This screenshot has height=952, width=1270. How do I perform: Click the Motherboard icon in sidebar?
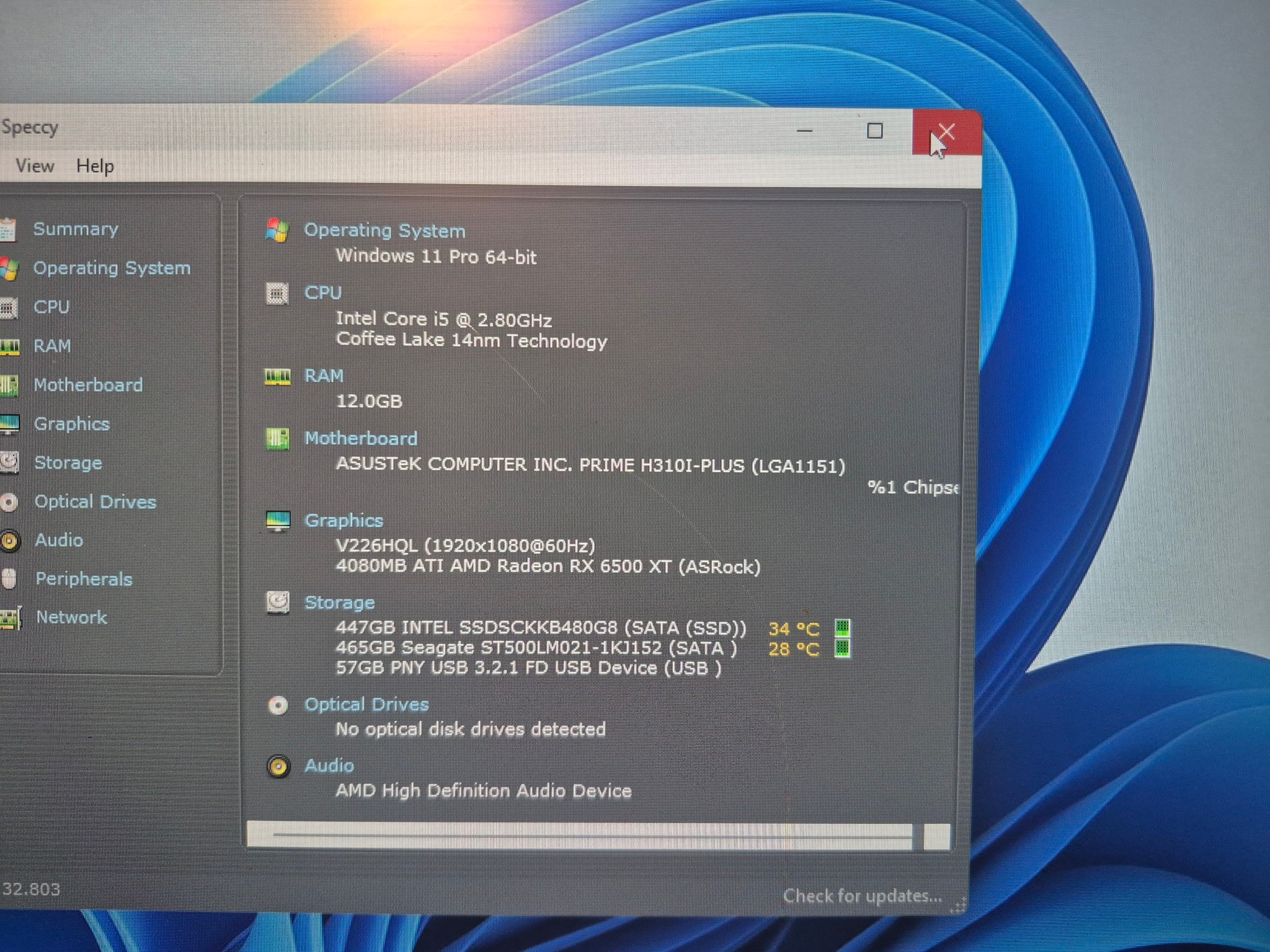(x=9, y=386)
